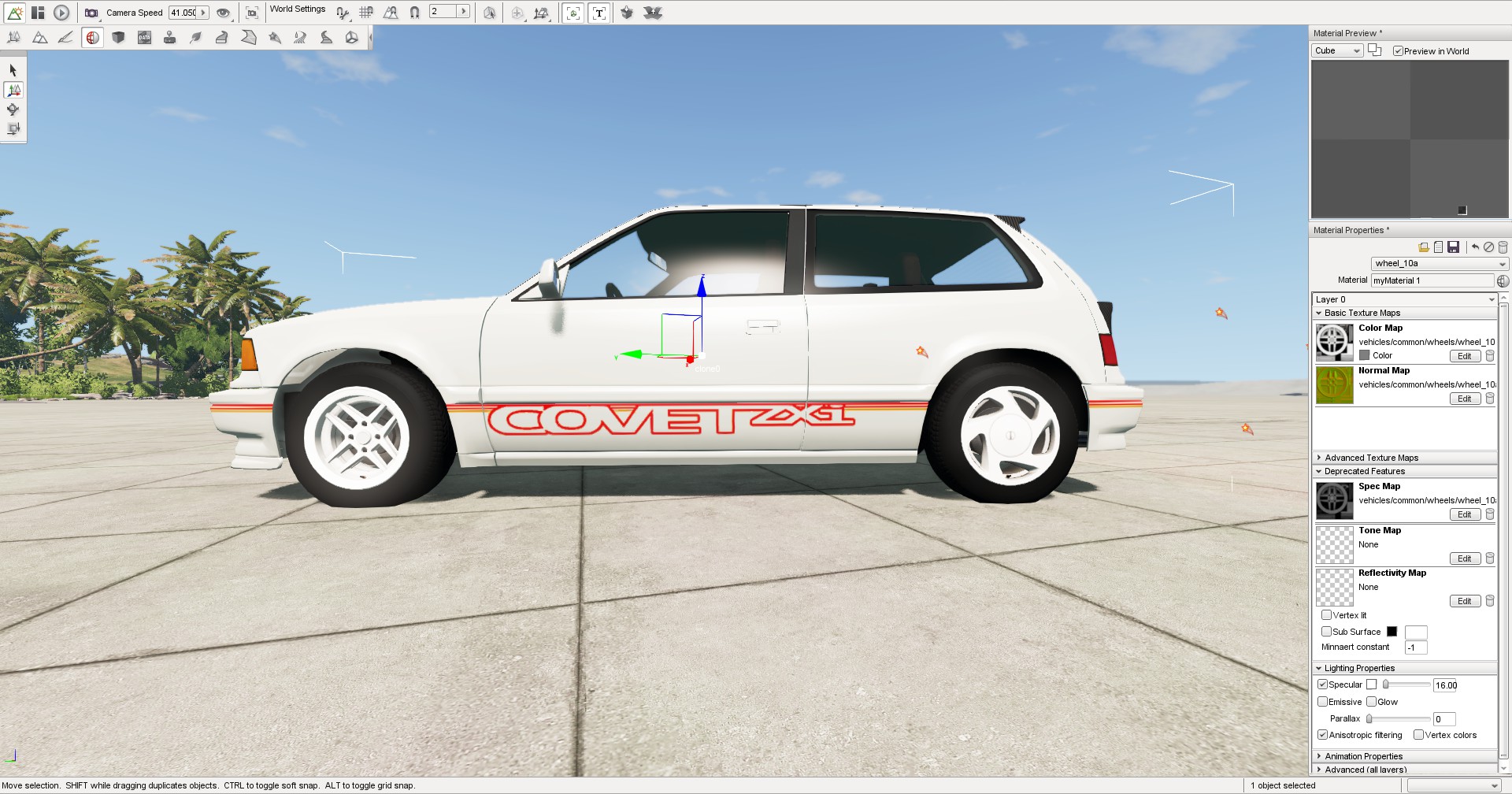The width and height of the screenshot is (1512, 794).
Task: Click Edit button for Spec Map
Action: pyautogui.click(x=1465, y=514)
